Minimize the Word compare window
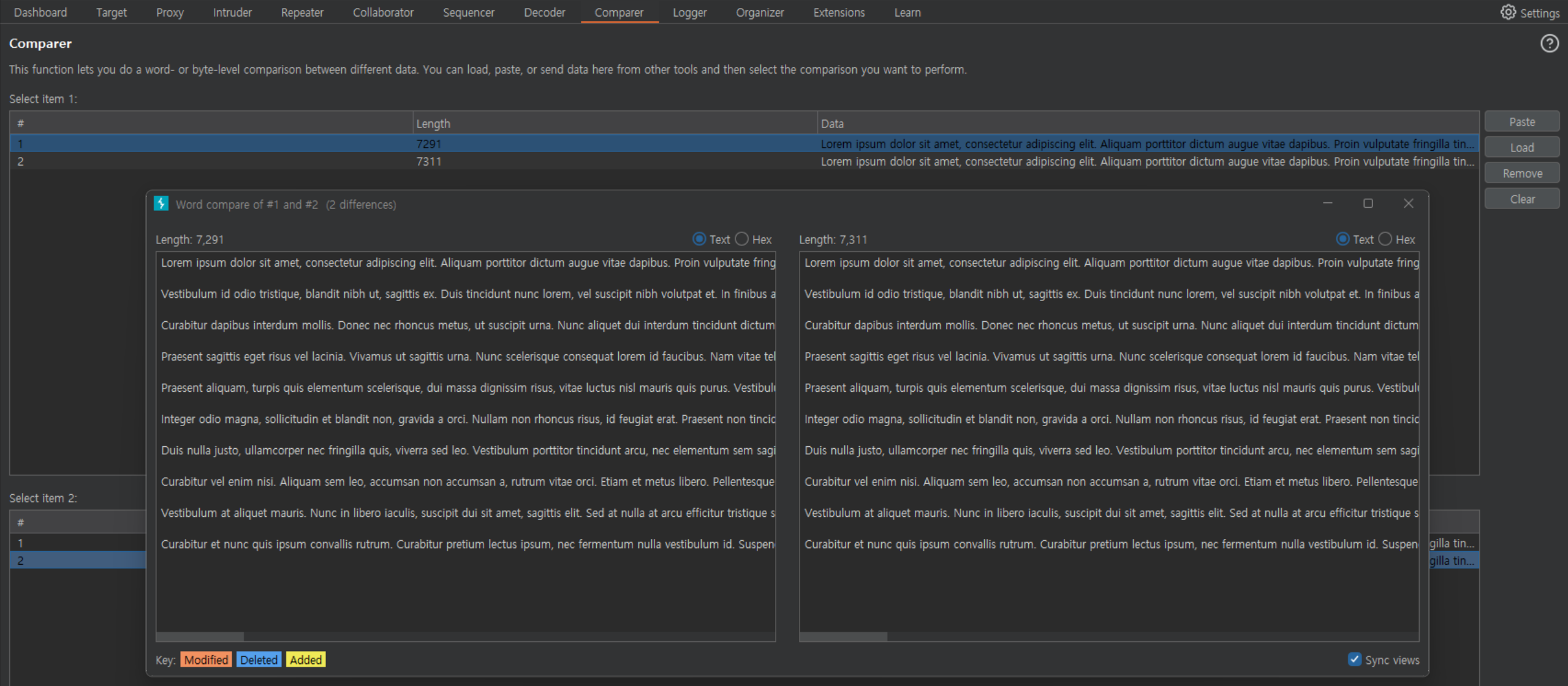 coord(1327,204)
